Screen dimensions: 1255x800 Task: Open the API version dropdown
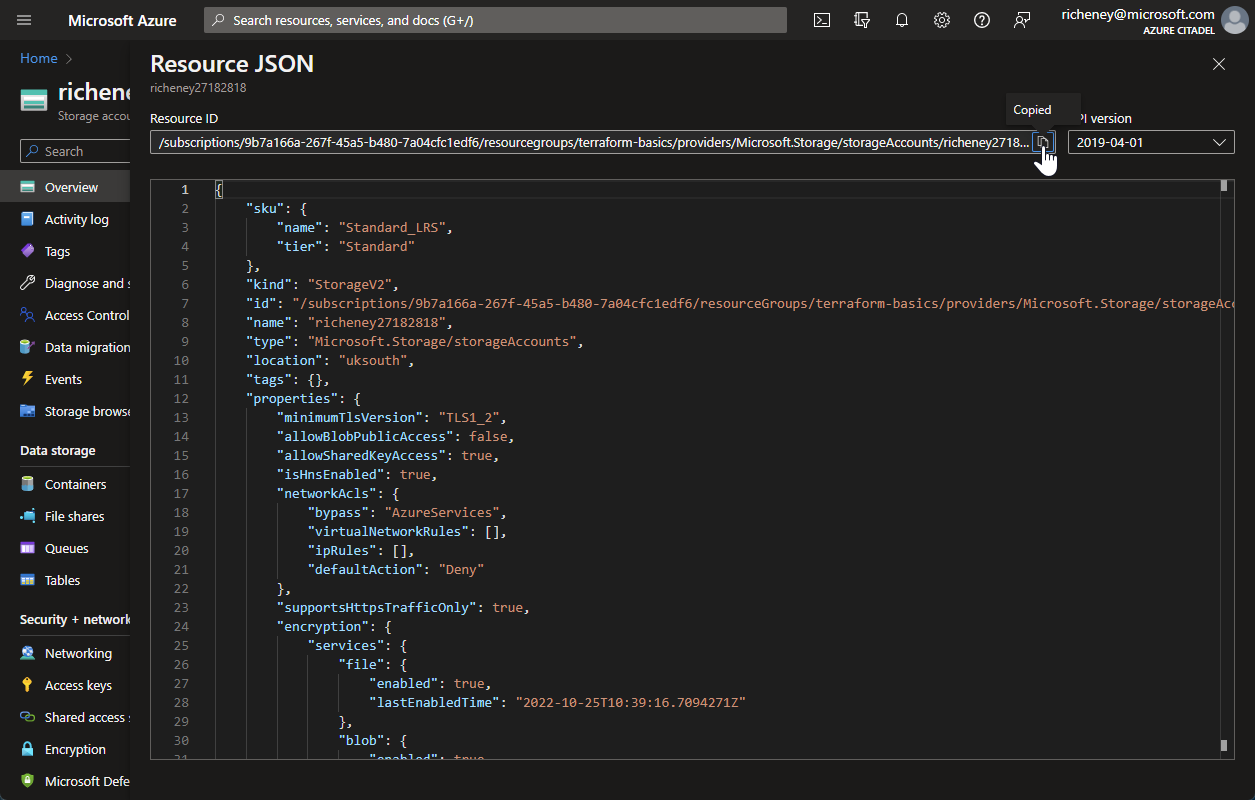click(1150, 142)
